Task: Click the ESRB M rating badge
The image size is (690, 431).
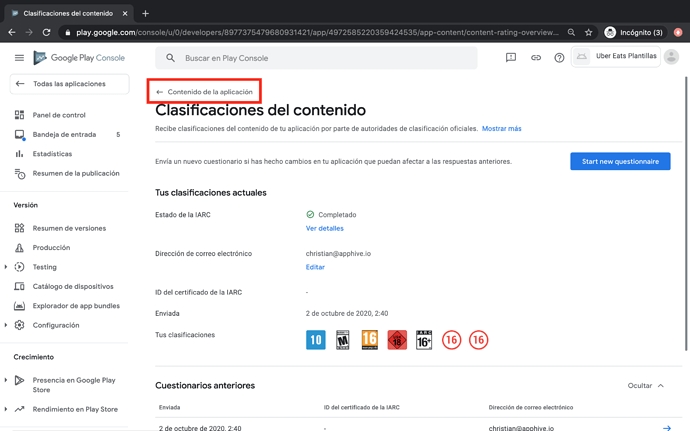Action: [342, 340]
